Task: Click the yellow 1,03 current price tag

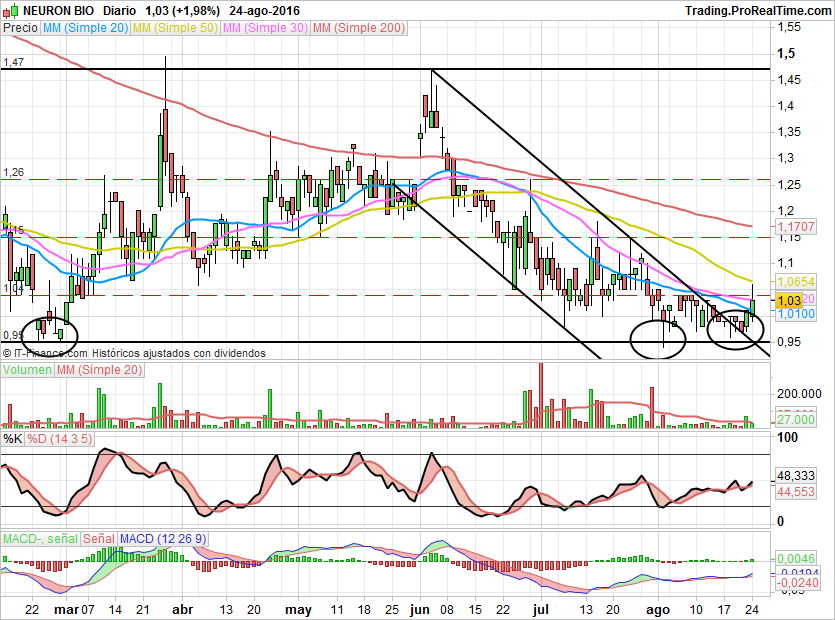Action: [x=789, y=300]
